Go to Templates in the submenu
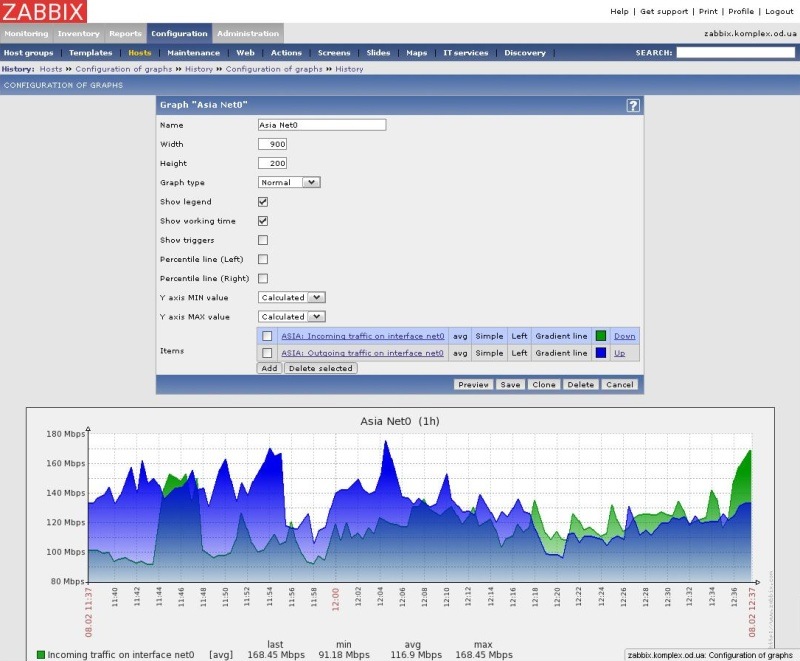Viewport: 800px width, 661px height. 90,52
